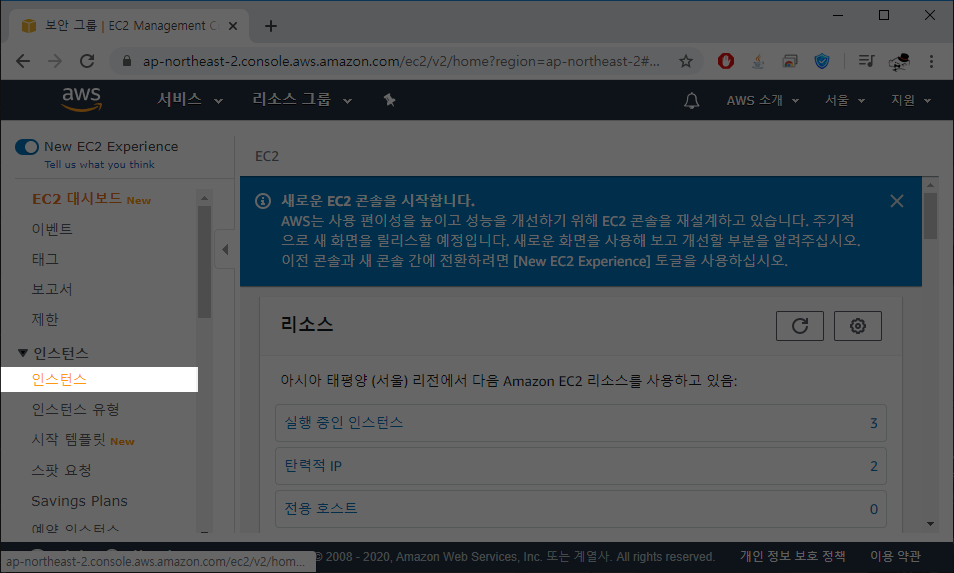Image resolution: width=954 pixels, height=573 pixels.
Task: Collapse the 인스턴스 section triangle in sidebar
Action: [23, 353]
